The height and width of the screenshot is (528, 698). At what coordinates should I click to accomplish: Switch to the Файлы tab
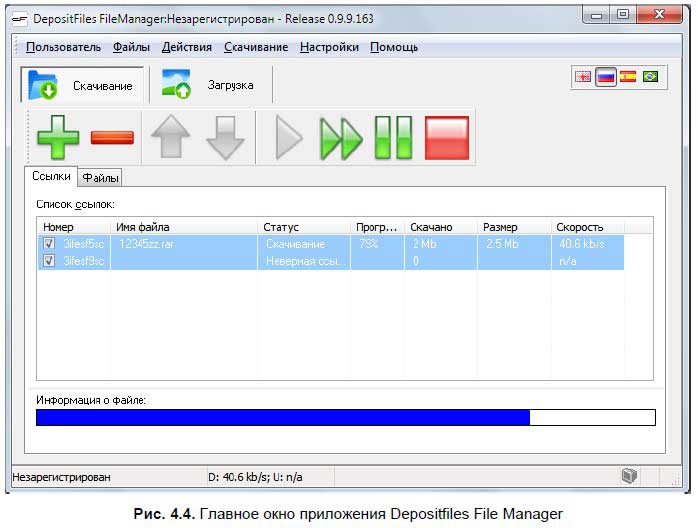101,178
